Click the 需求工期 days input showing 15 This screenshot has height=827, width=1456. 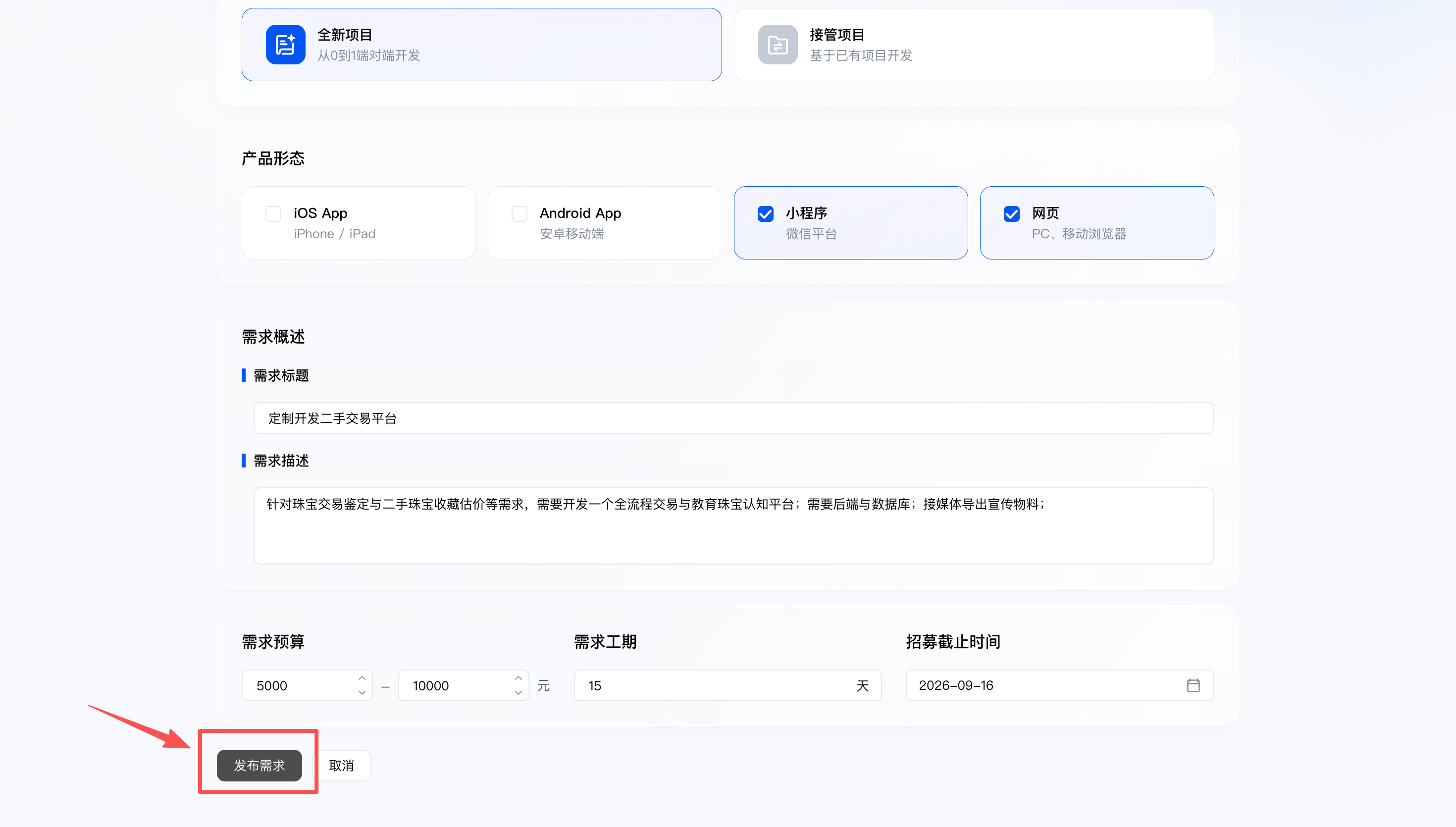coord(728,685)
